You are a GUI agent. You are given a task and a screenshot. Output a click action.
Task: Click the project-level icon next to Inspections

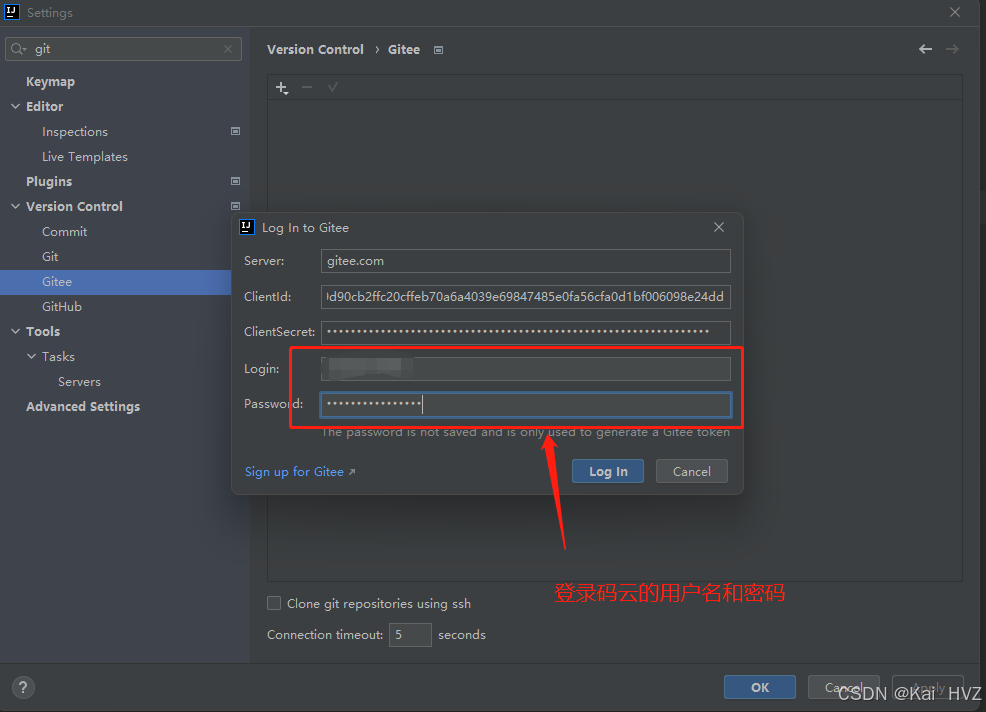coord(235,131)
